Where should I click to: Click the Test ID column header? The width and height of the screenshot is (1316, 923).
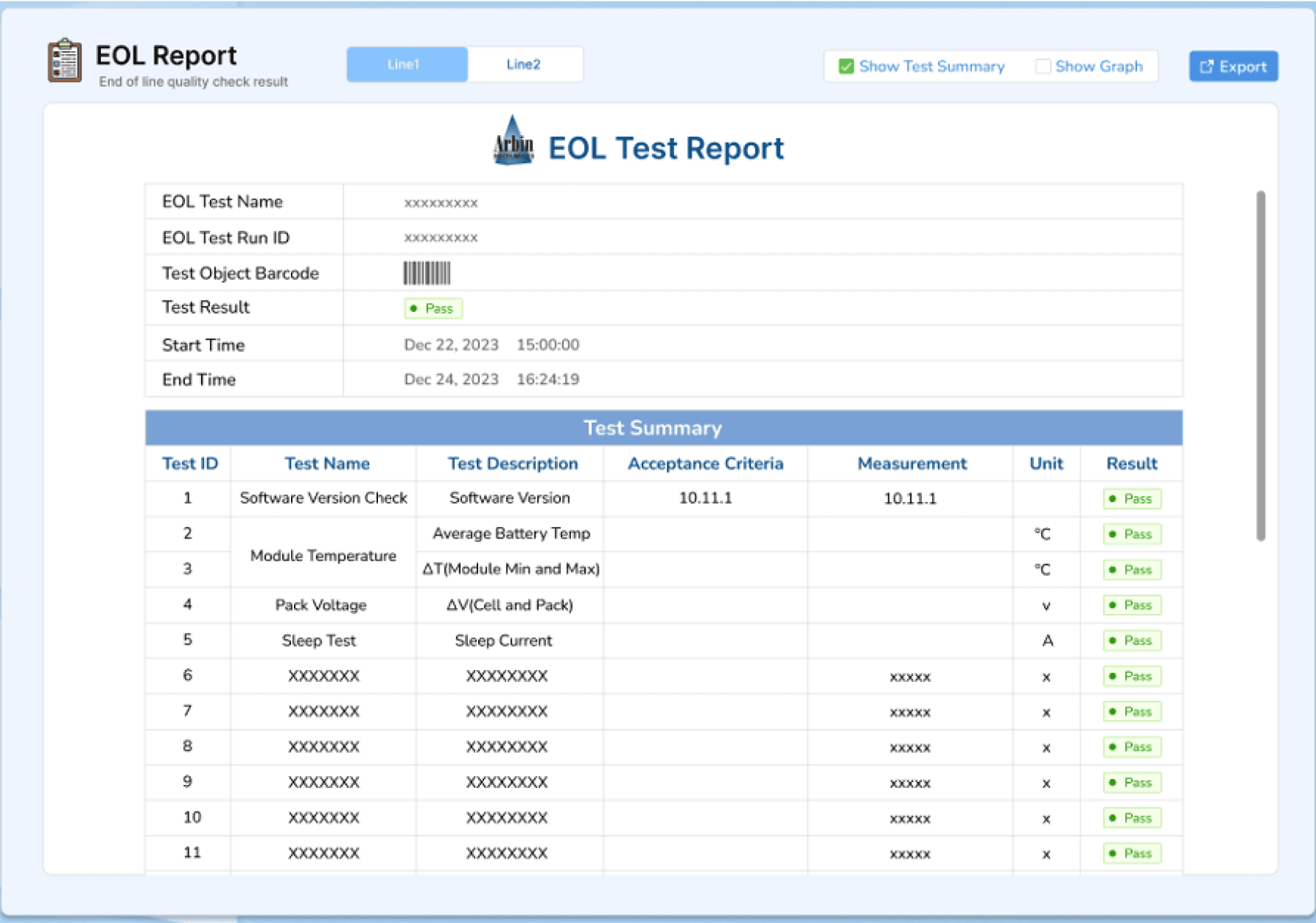click(189, 463)
